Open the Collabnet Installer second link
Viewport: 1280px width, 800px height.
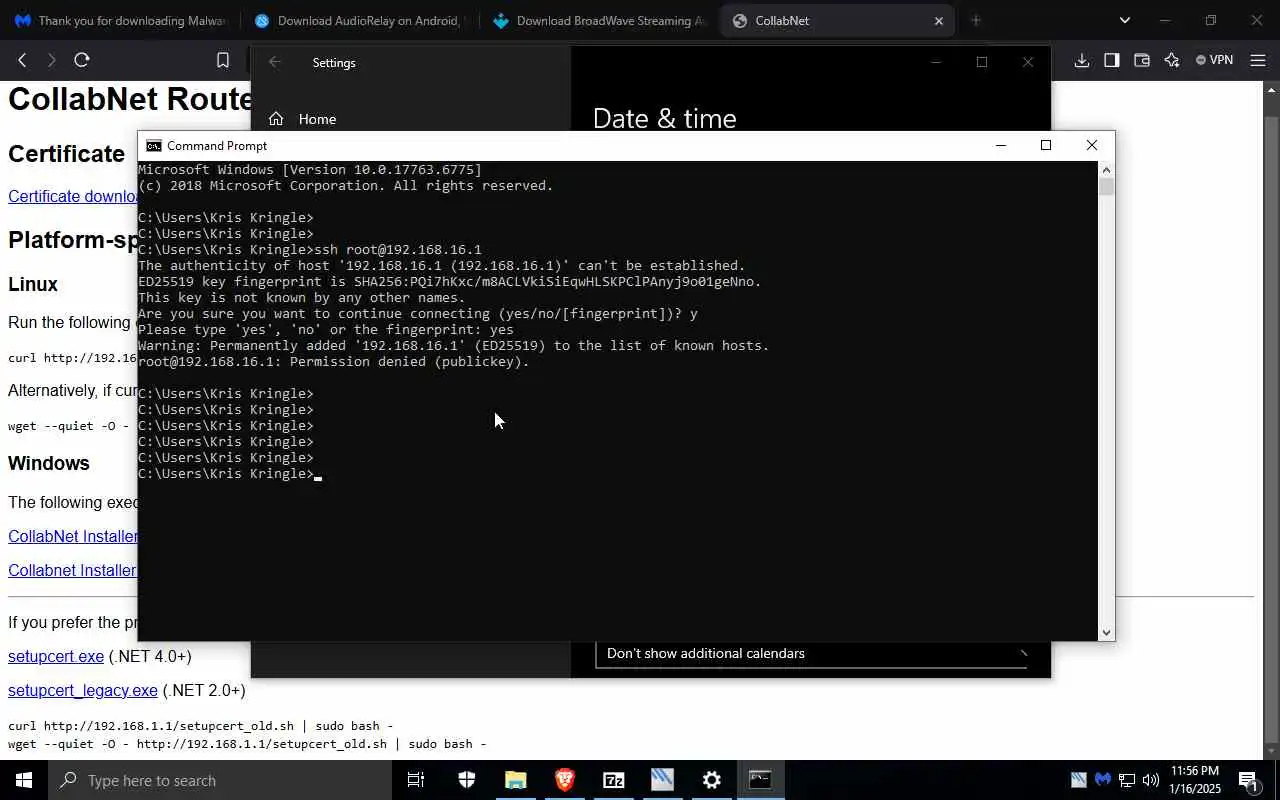(72, 570)
